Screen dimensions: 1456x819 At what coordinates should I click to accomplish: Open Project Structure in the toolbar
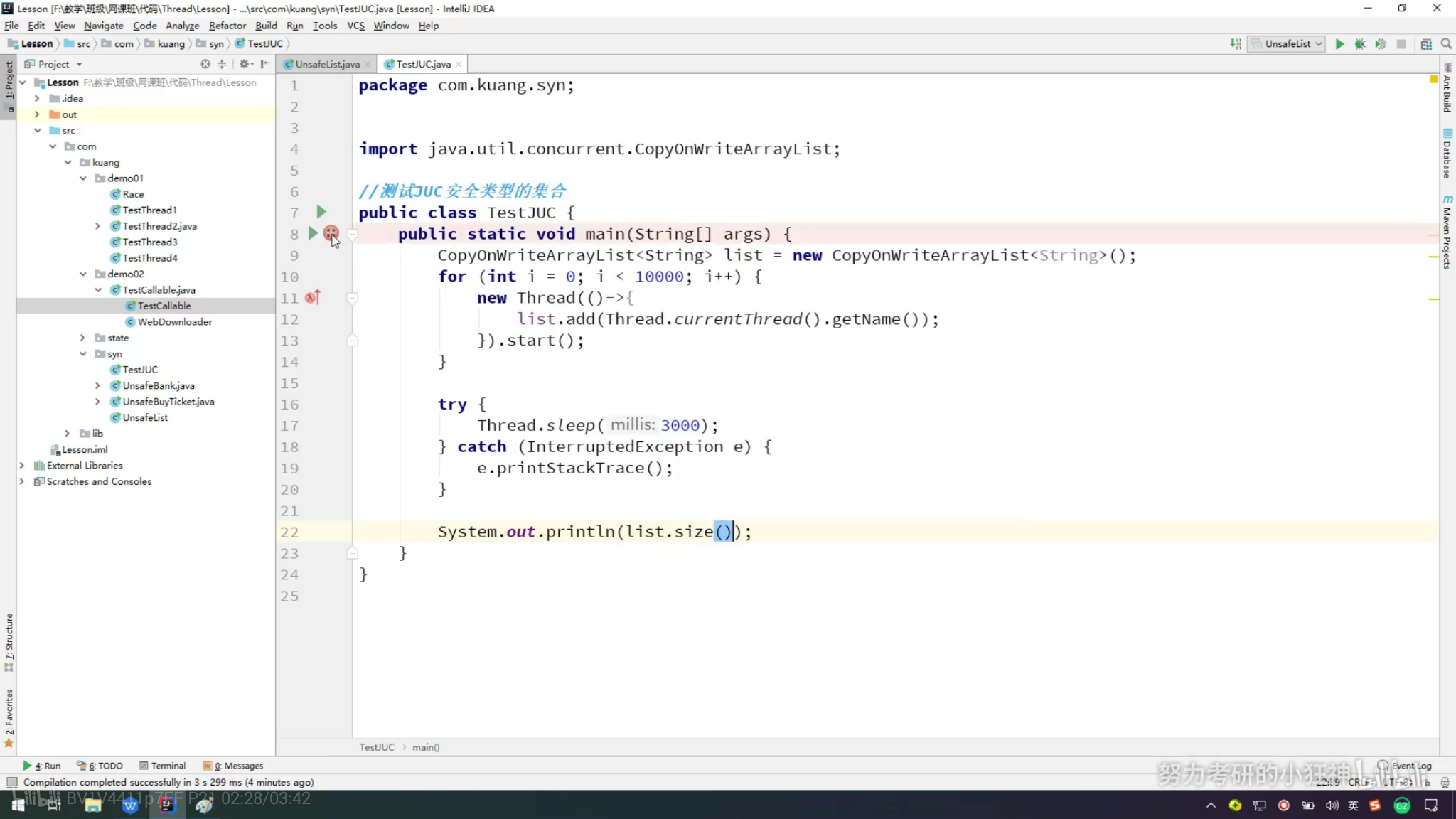1426,44
